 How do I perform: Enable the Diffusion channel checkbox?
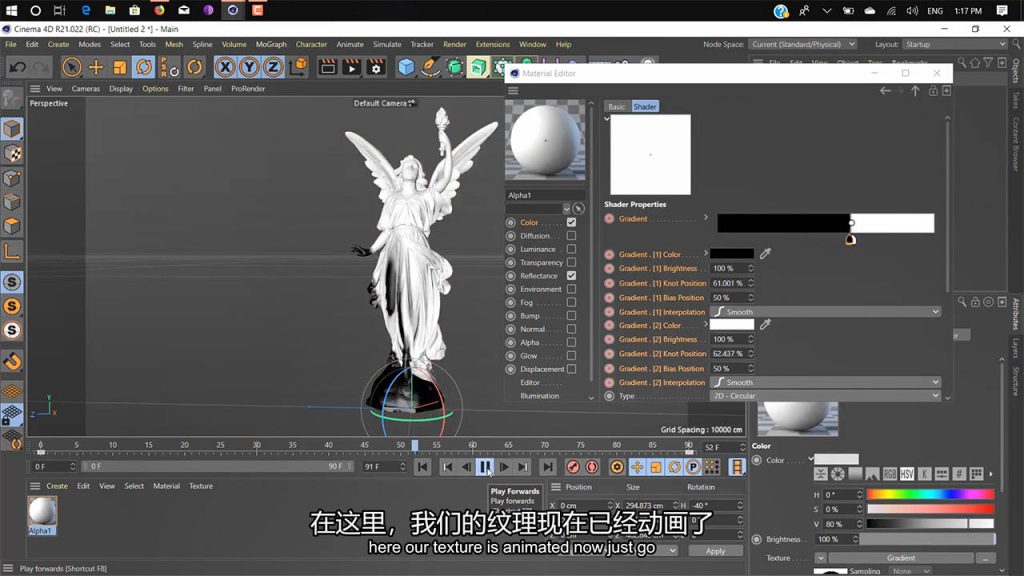[571, 236]
